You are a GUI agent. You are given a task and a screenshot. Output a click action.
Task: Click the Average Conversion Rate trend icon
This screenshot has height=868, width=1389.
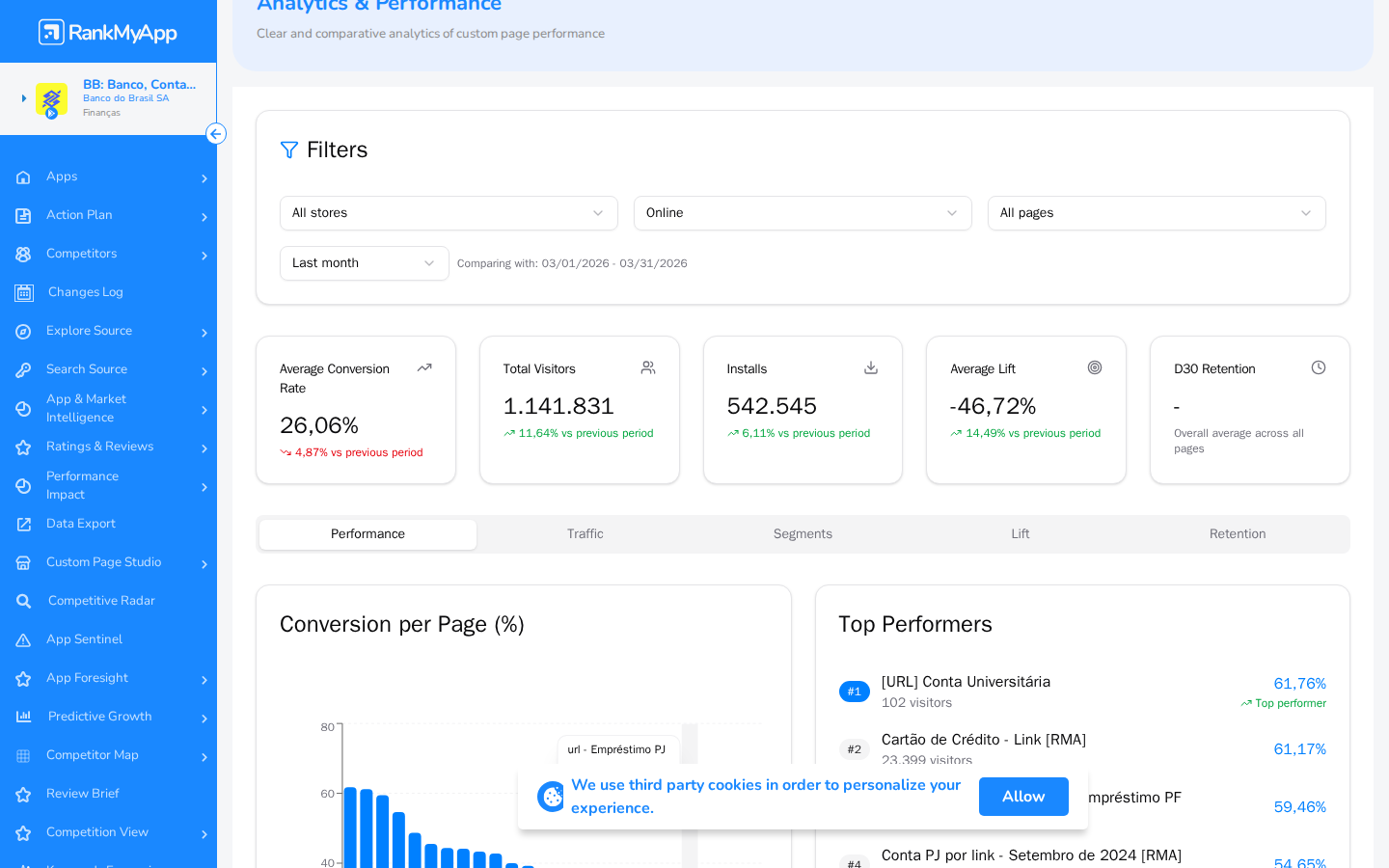pos(424,367)
